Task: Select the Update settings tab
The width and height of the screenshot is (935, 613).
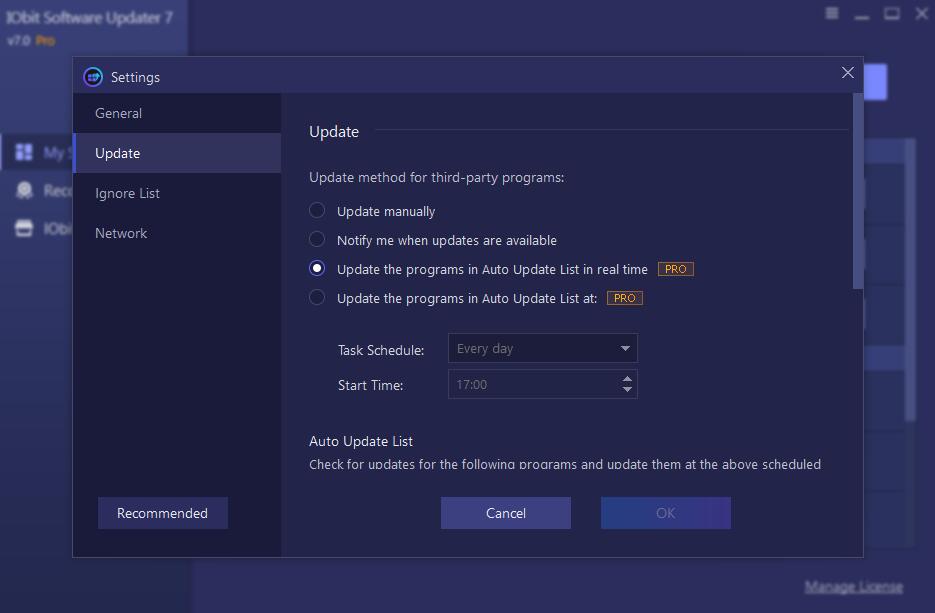Action: pos(177,153)
